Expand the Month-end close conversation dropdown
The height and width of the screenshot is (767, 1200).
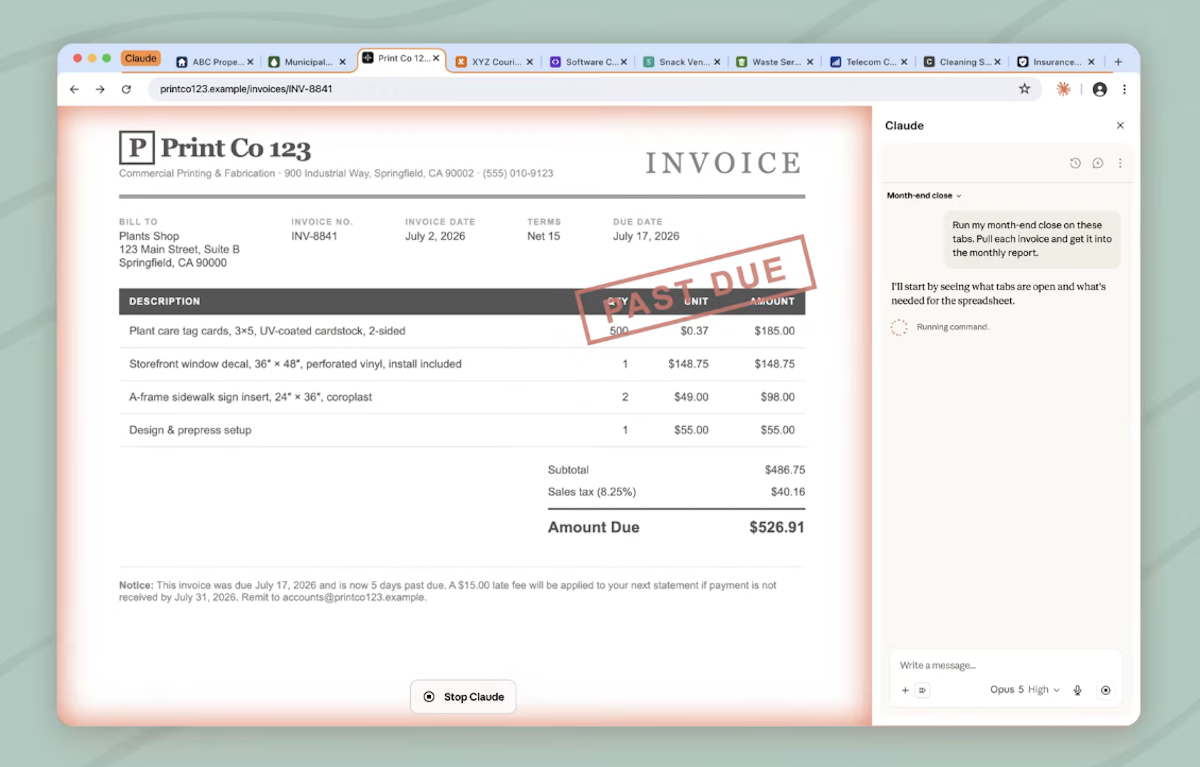click(924, 196)
